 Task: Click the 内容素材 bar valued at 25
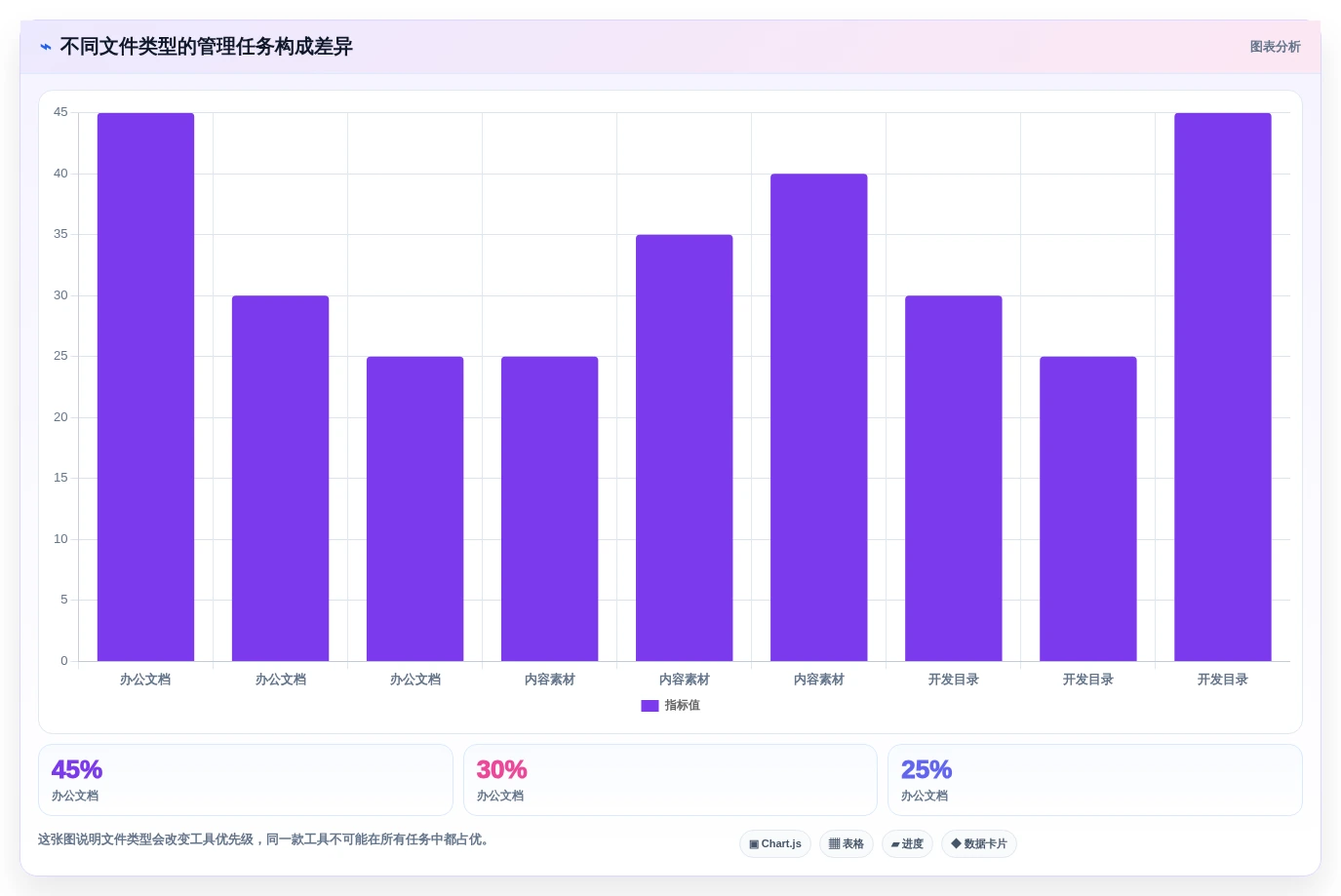(549, 509)
